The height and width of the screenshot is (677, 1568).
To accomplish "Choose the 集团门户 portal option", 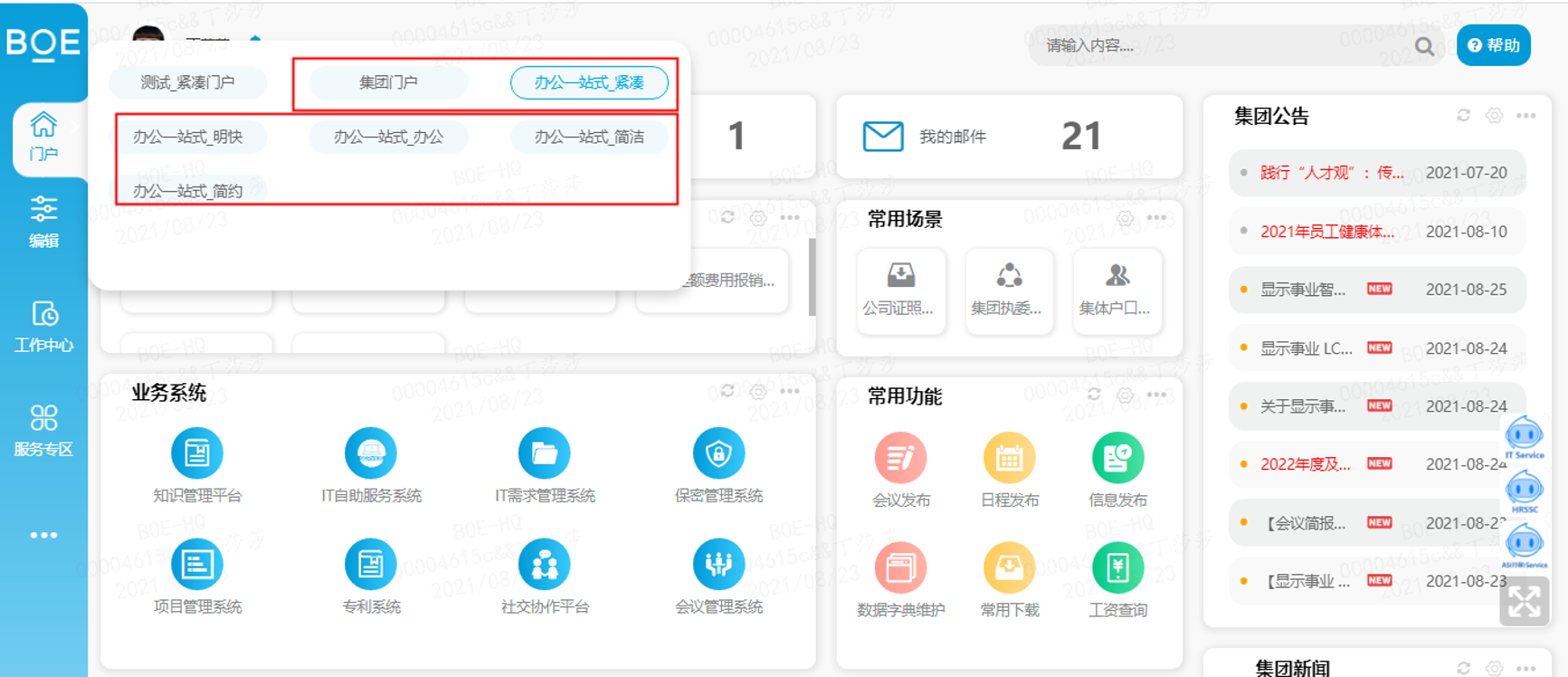I will click(388, 82).
